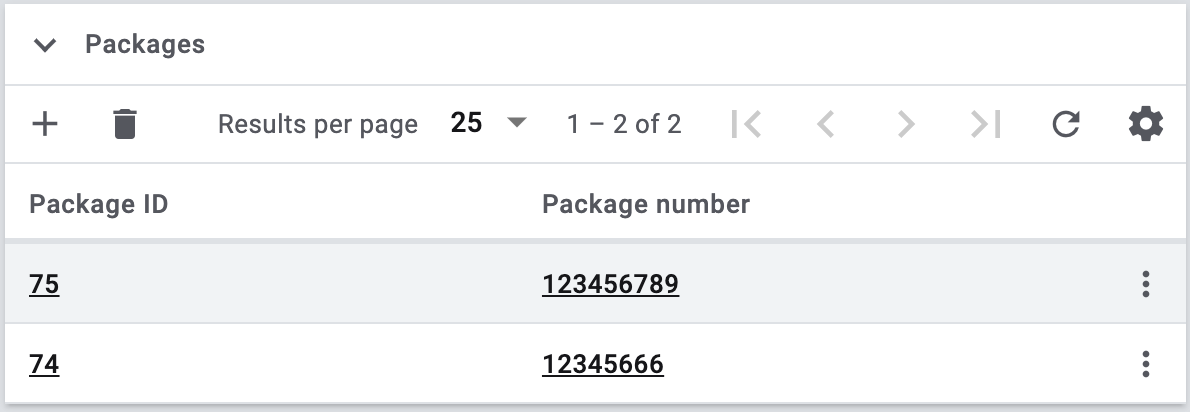Viewport: 1190px width, 412px height.
Task: Open the results per page dropdown
Action: (488, 124)
